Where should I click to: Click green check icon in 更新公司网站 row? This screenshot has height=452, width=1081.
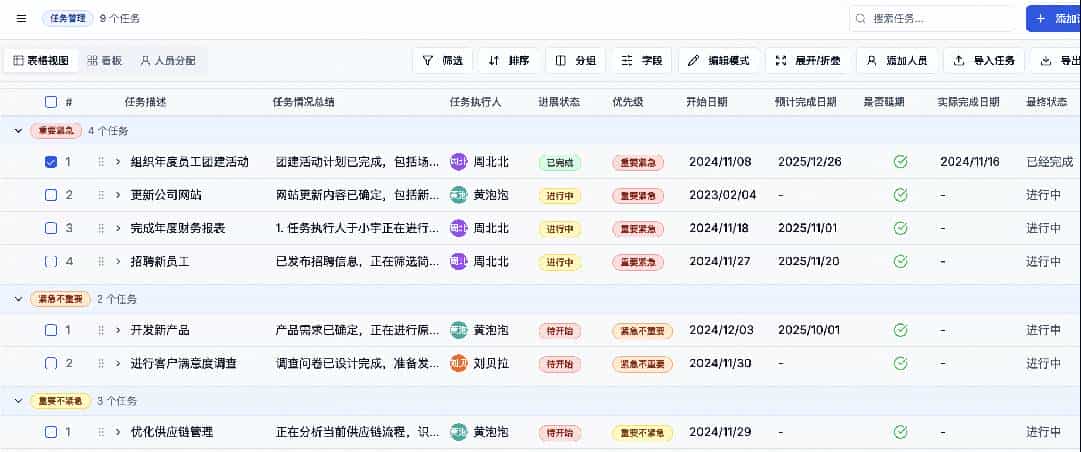coord(900,195)
